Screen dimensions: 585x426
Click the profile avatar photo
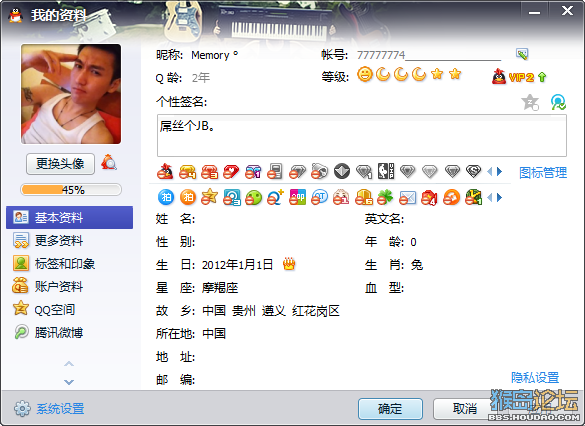[x=71, y=94]
